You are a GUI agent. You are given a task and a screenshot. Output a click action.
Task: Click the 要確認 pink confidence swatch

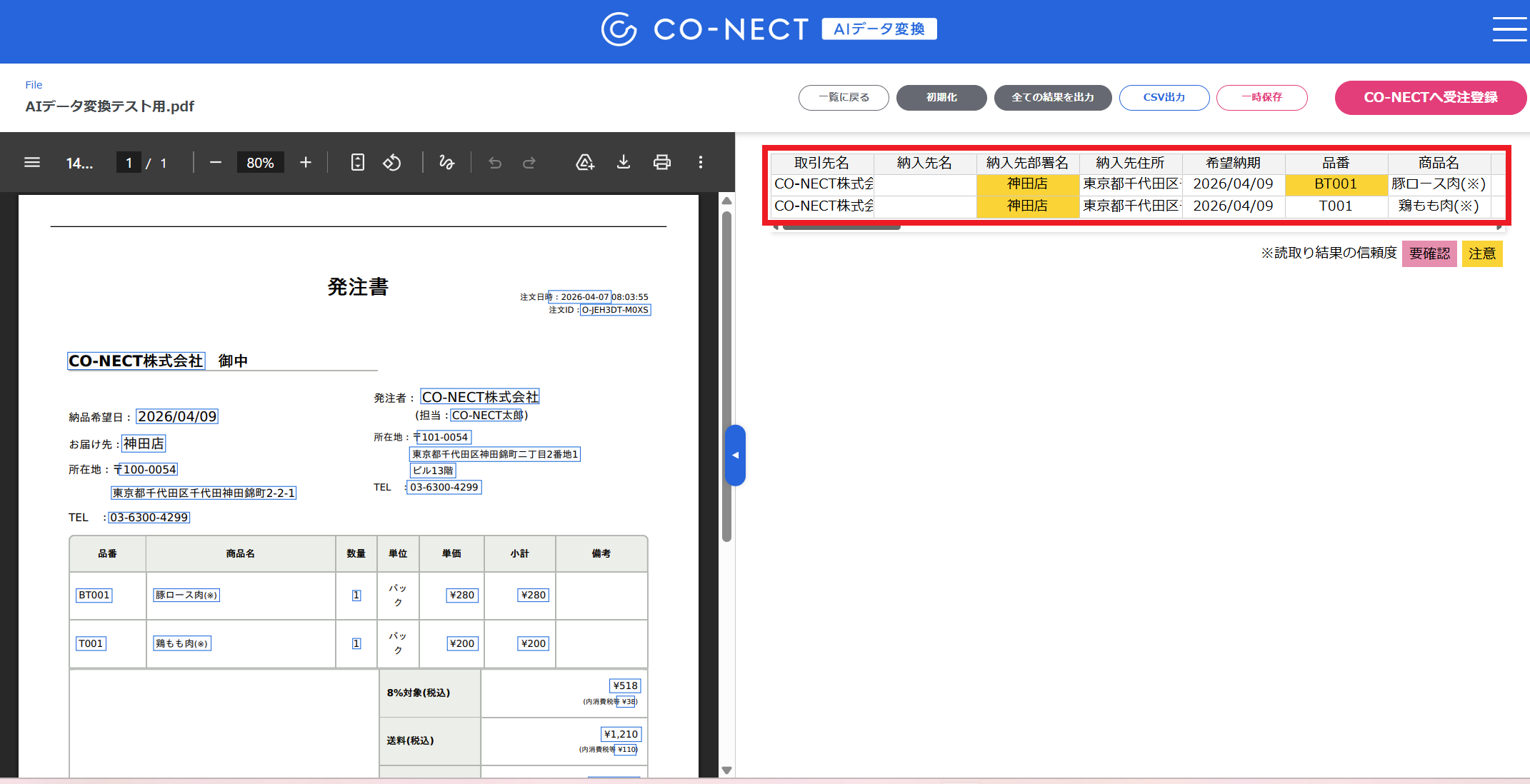[x=1429, y=253]
